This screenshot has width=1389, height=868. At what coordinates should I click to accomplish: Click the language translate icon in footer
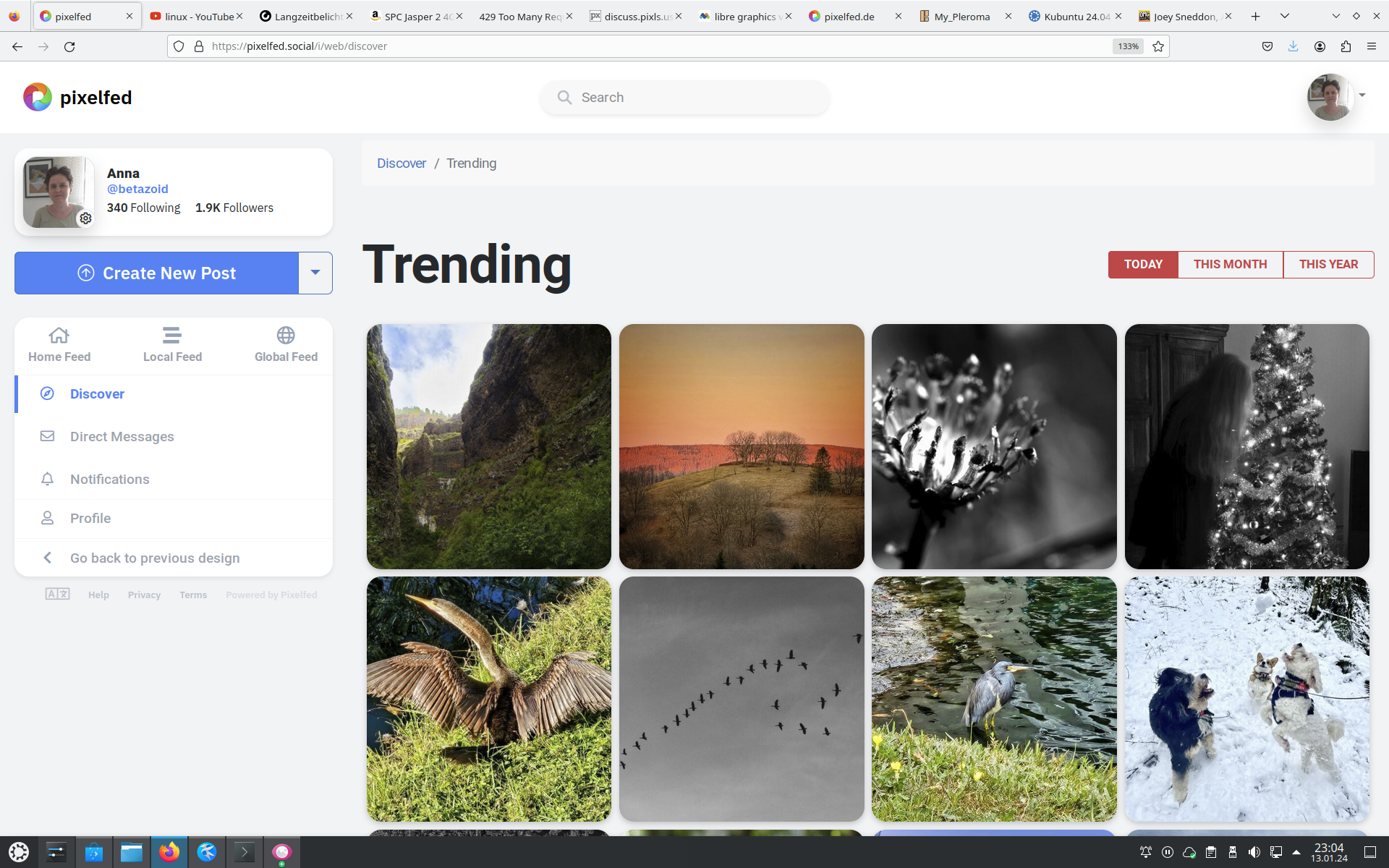[x=57, y=594]
